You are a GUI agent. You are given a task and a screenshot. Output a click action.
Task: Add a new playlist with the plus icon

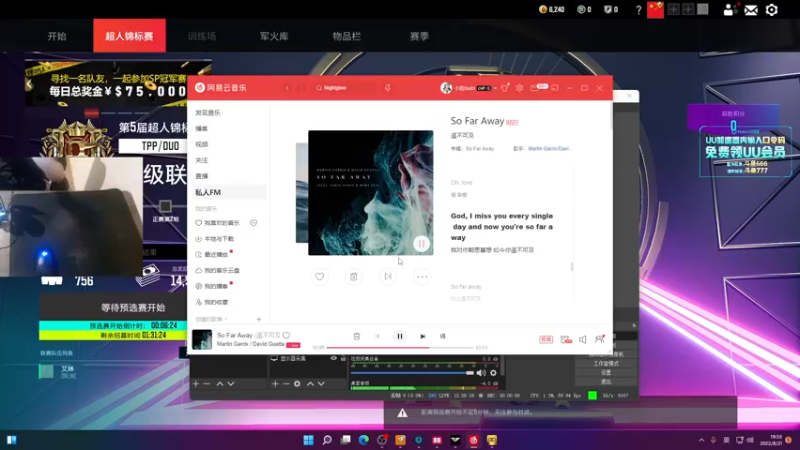pyautogui.click(x=259, y=319)
